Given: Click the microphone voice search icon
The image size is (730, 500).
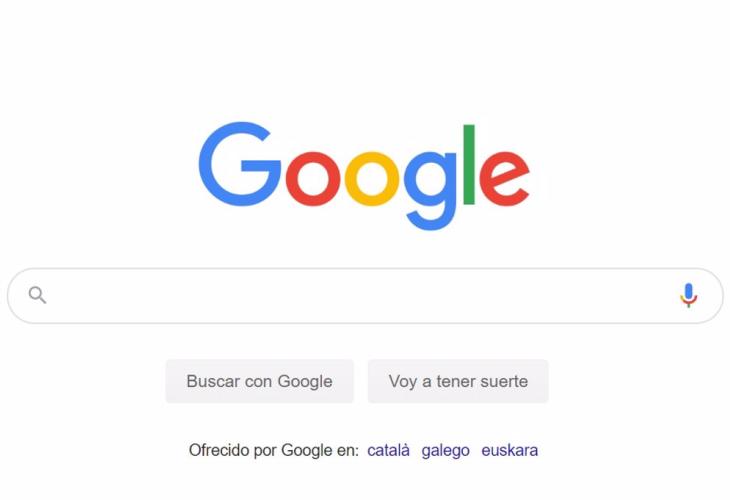Looking at the screenshot, I should [688, 295].
